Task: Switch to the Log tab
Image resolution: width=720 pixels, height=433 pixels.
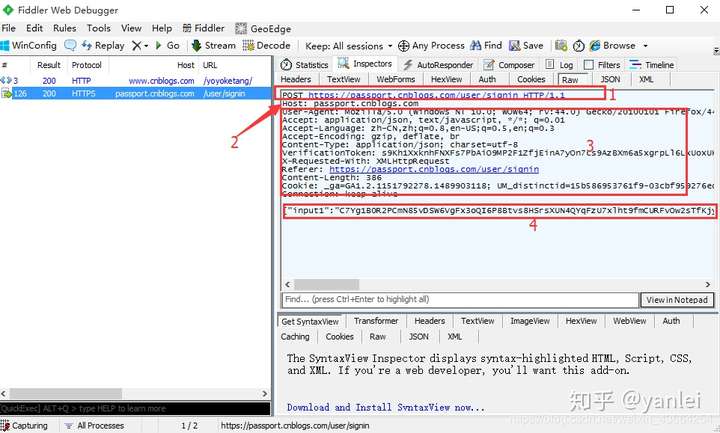Action: 559,65
